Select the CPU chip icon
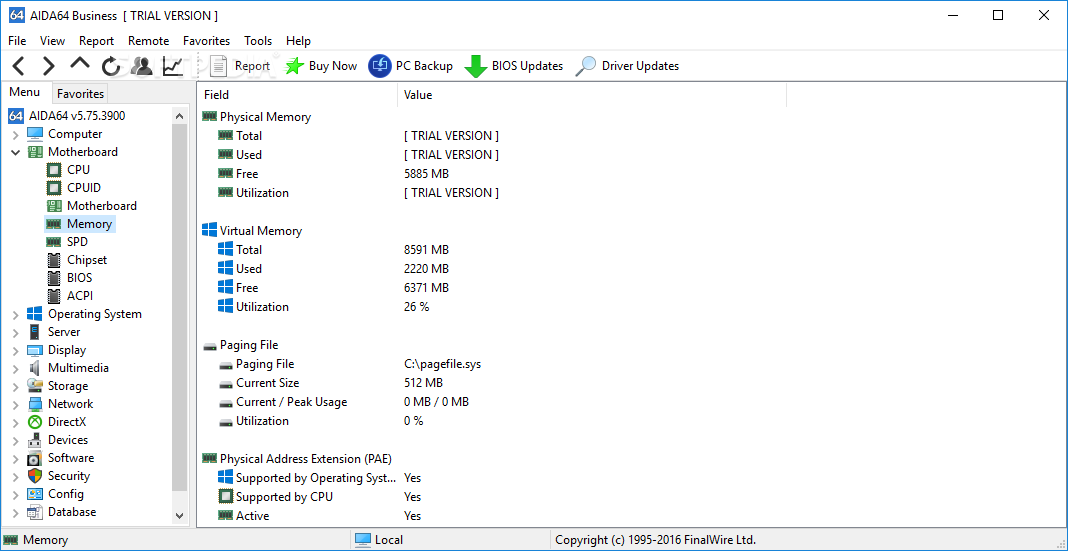 (54, 170)
